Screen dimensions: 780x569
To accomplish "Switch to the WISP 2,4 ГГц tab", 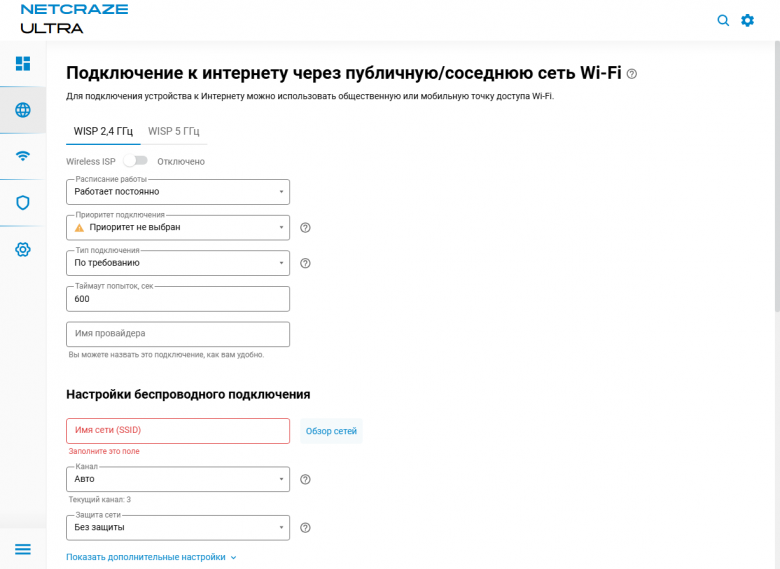I will click(x=103, y=131).
